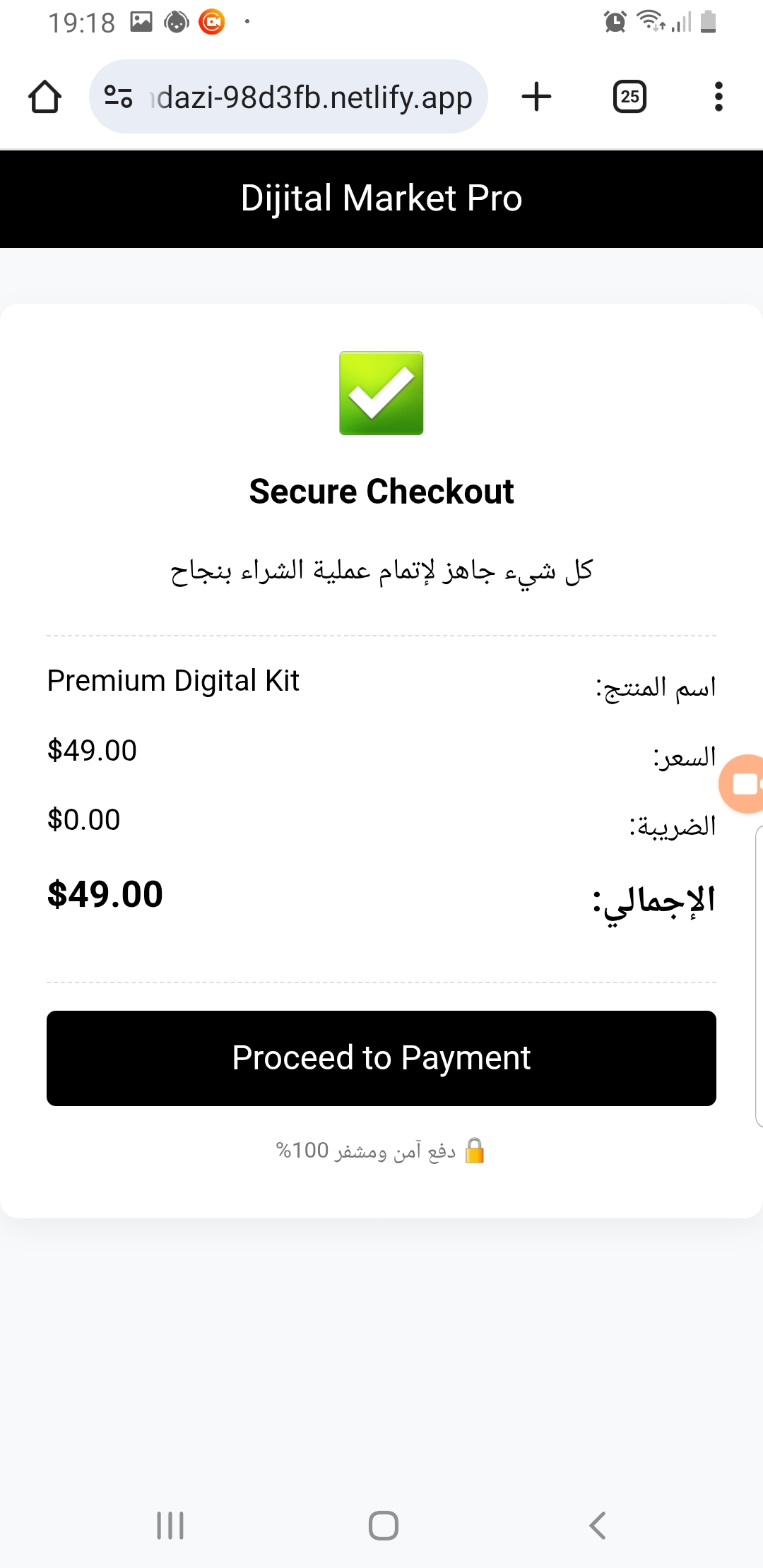Open Android recent apps navigation button
Image resolution: width=763 pixels, height=1568 pixels.
point(170,1526)
